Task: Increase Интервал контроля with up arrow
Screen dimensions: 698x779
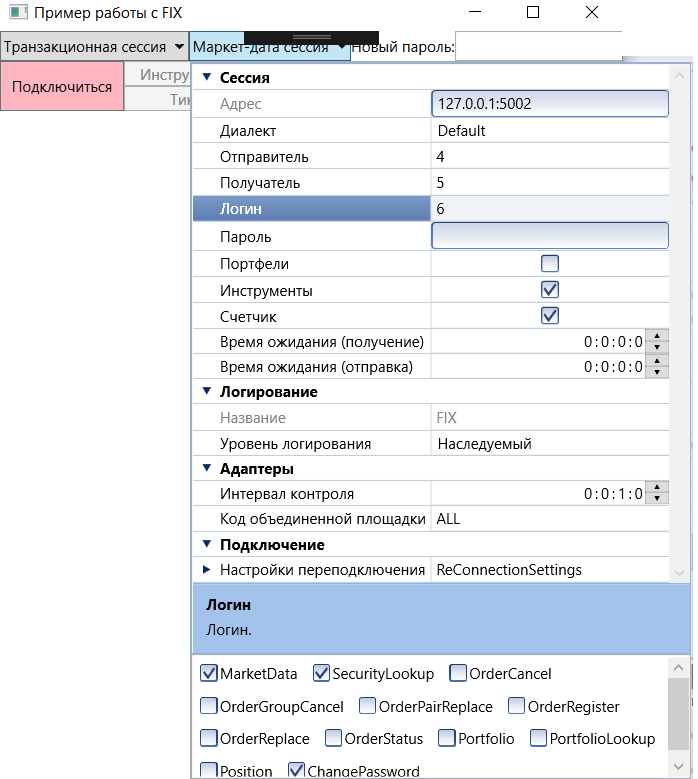Action: coord(657,488)
